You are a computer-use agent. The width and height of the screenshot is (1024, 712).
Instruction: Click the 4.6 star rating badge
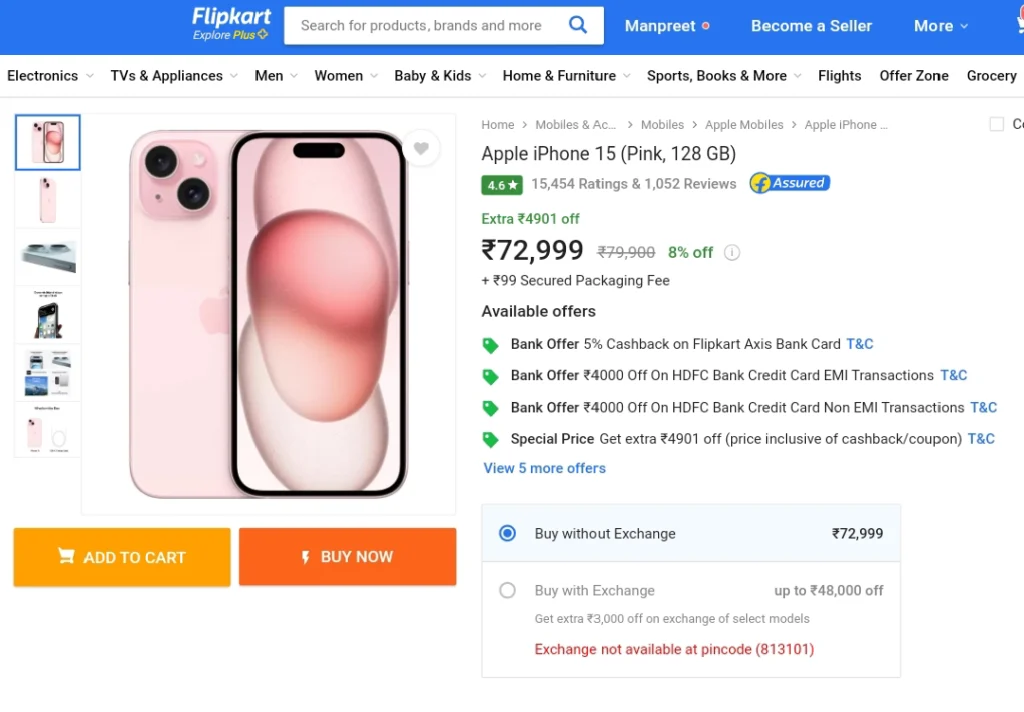click(x=502, y=185)
